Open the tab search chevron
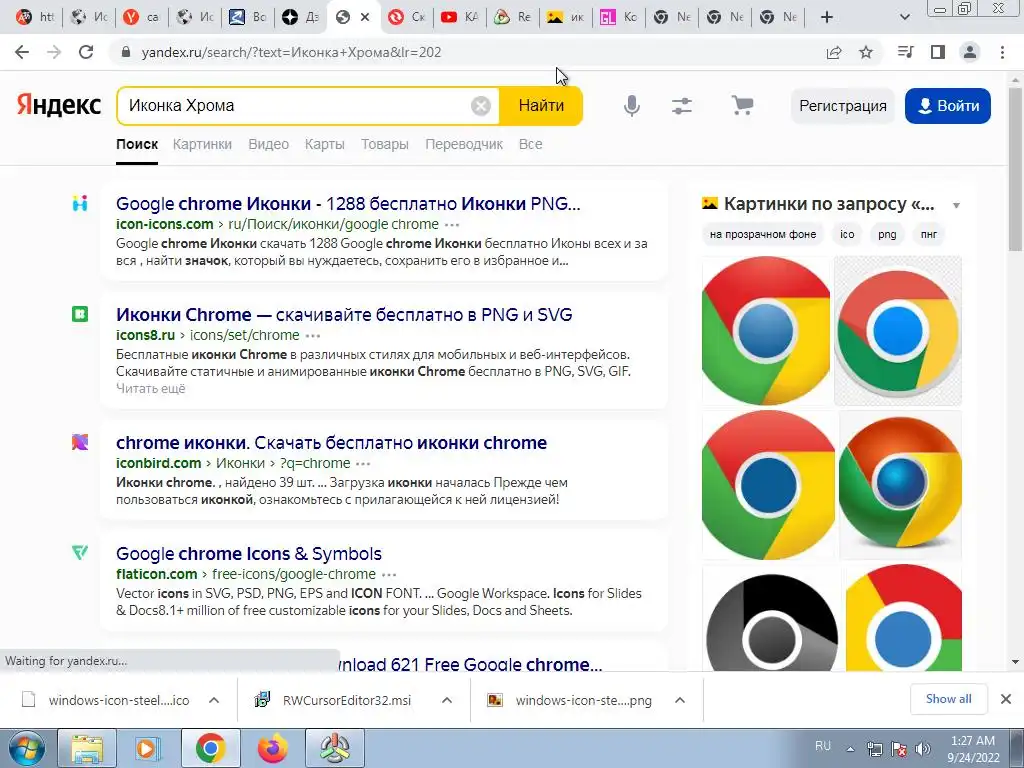This screenshot has width=1024, height=768. click(905, 17)
